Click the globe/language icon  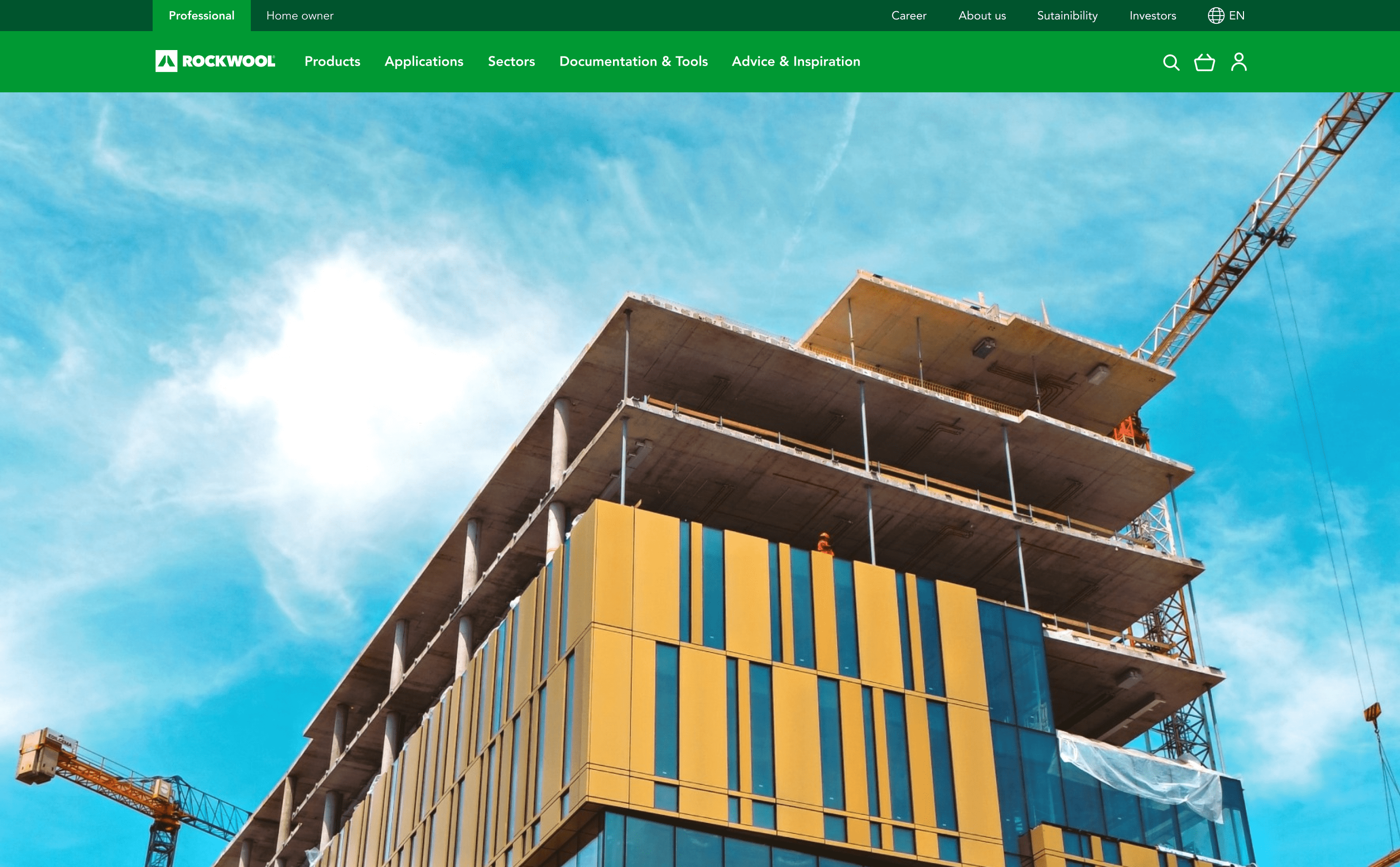(1215, 15)
